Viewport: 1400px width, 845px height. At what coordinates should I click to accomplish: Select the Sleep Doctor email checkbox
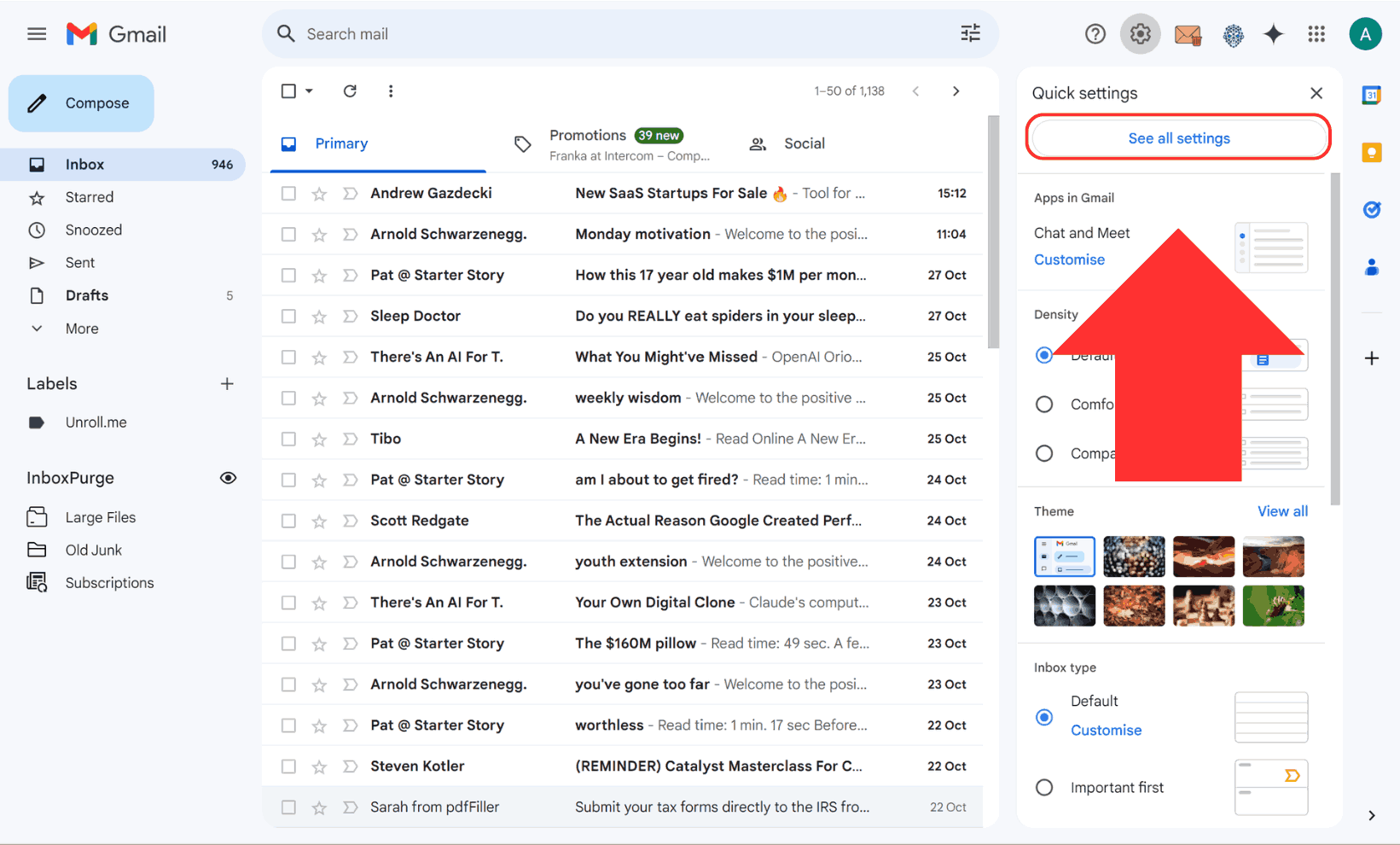click(x=288, y=317)
